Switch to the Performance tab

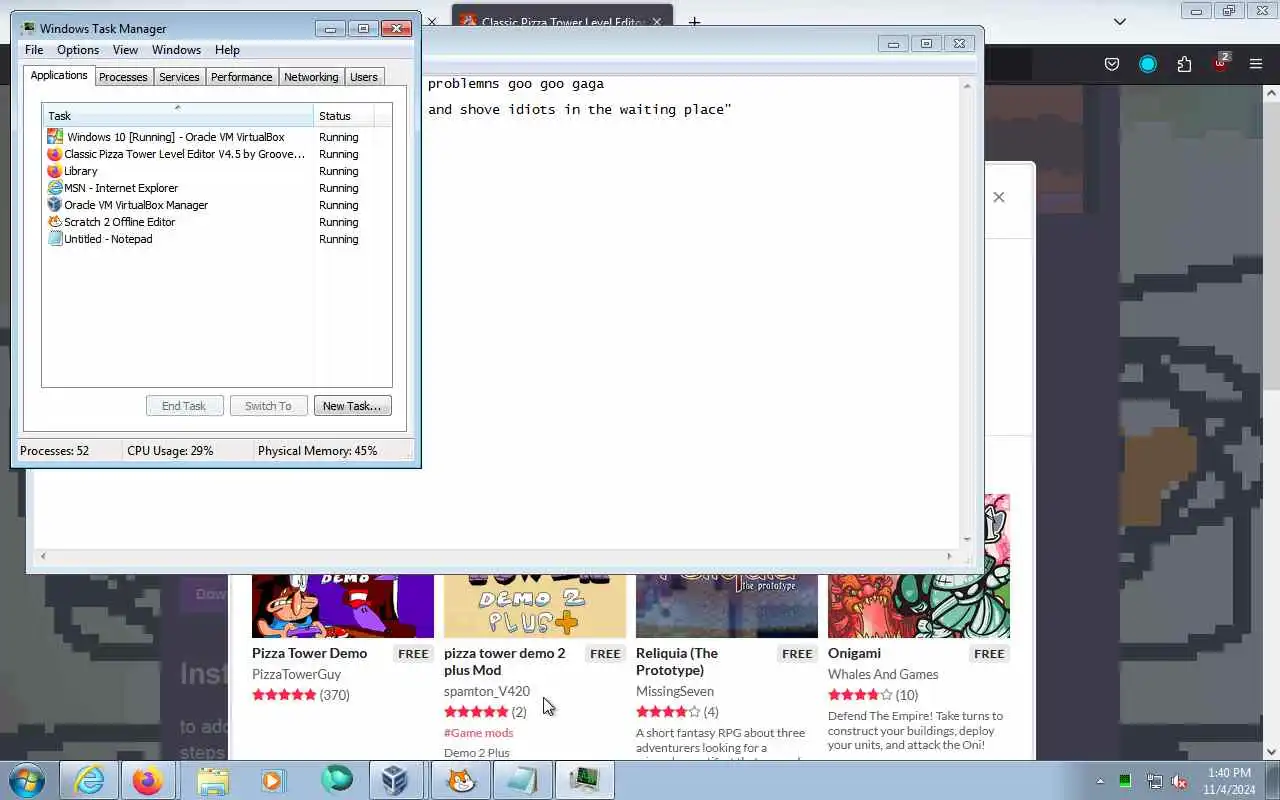241,77
